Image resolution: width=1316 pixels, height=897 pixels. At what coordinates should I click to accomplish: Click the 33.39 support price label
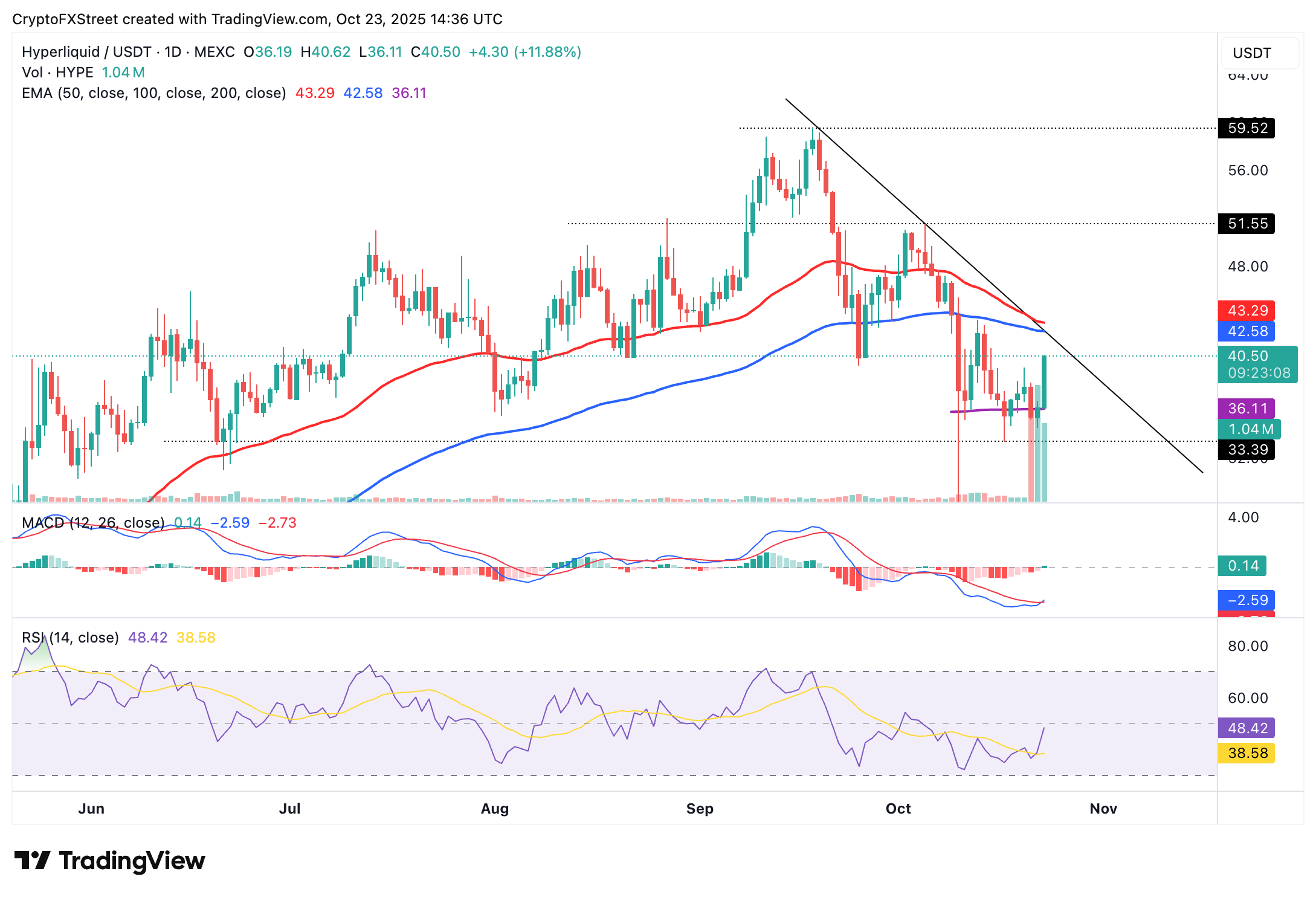point(1247,450)
